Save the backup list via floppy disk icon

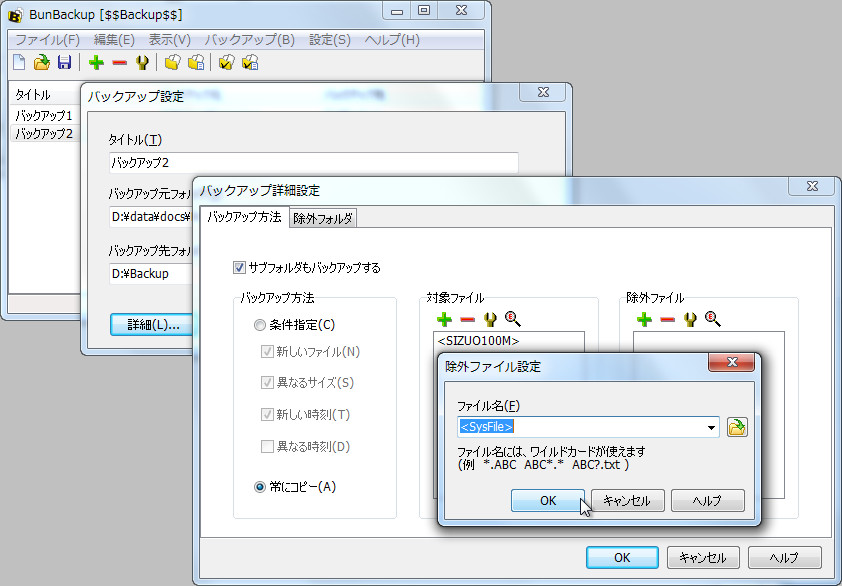[64, 62]
